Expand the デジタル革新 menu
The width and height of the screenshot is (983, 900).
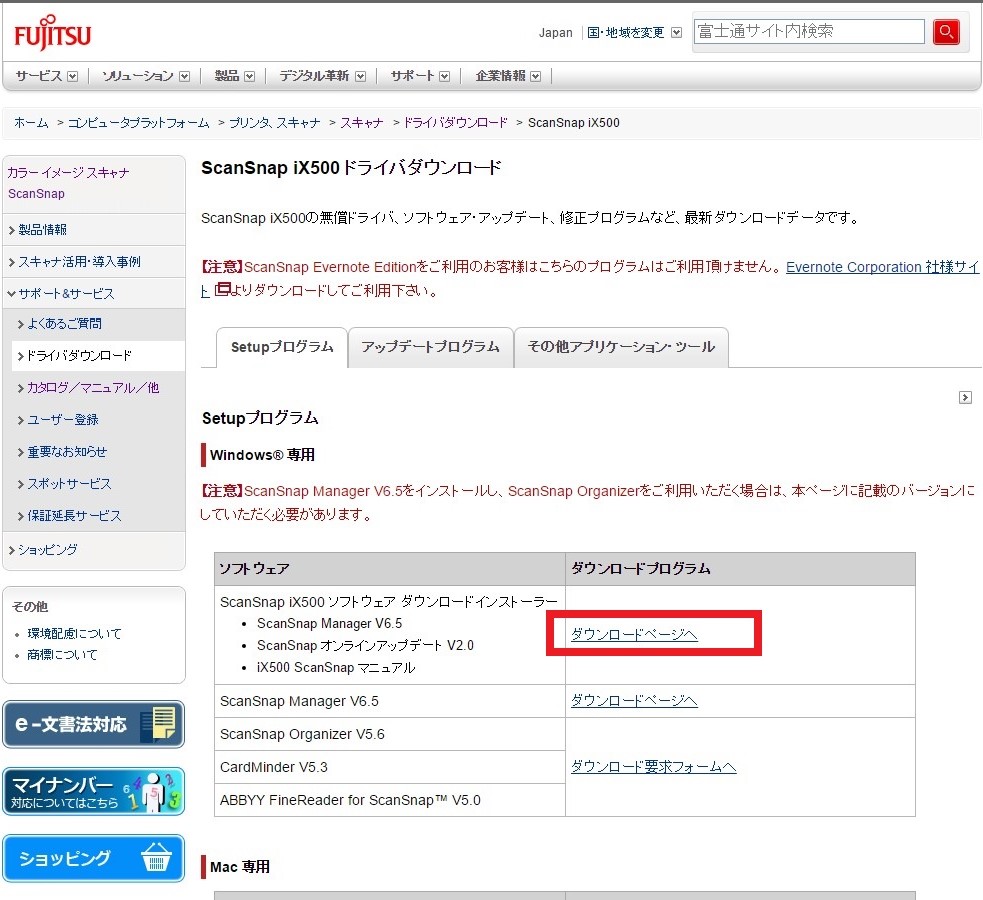[322, 76]
